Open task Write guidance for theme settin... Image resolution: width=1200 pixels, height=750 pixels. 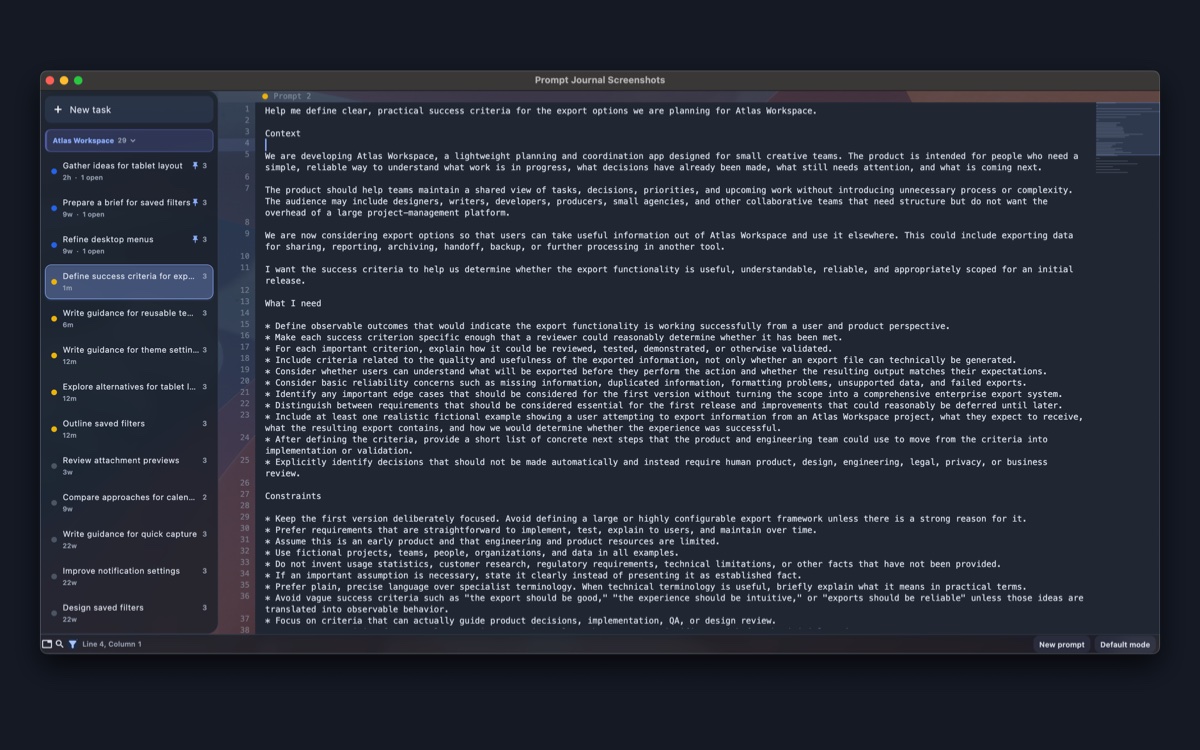129,355
